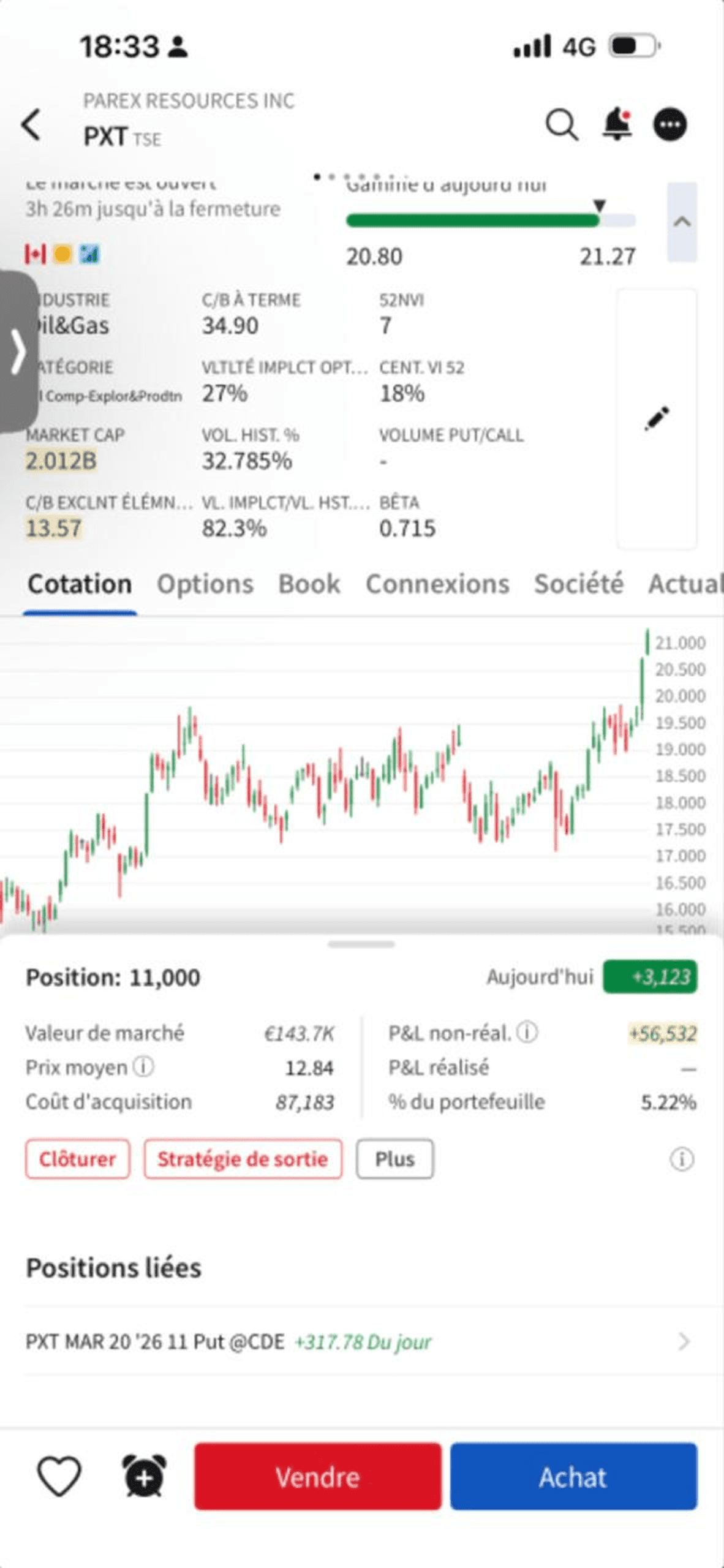Tap the C/B À TERME value 34.90

230,326
